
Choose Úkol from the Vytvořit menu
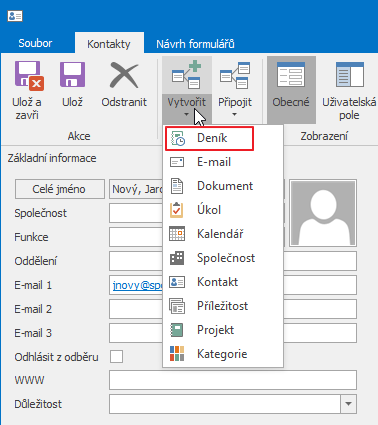pos(223,210)
